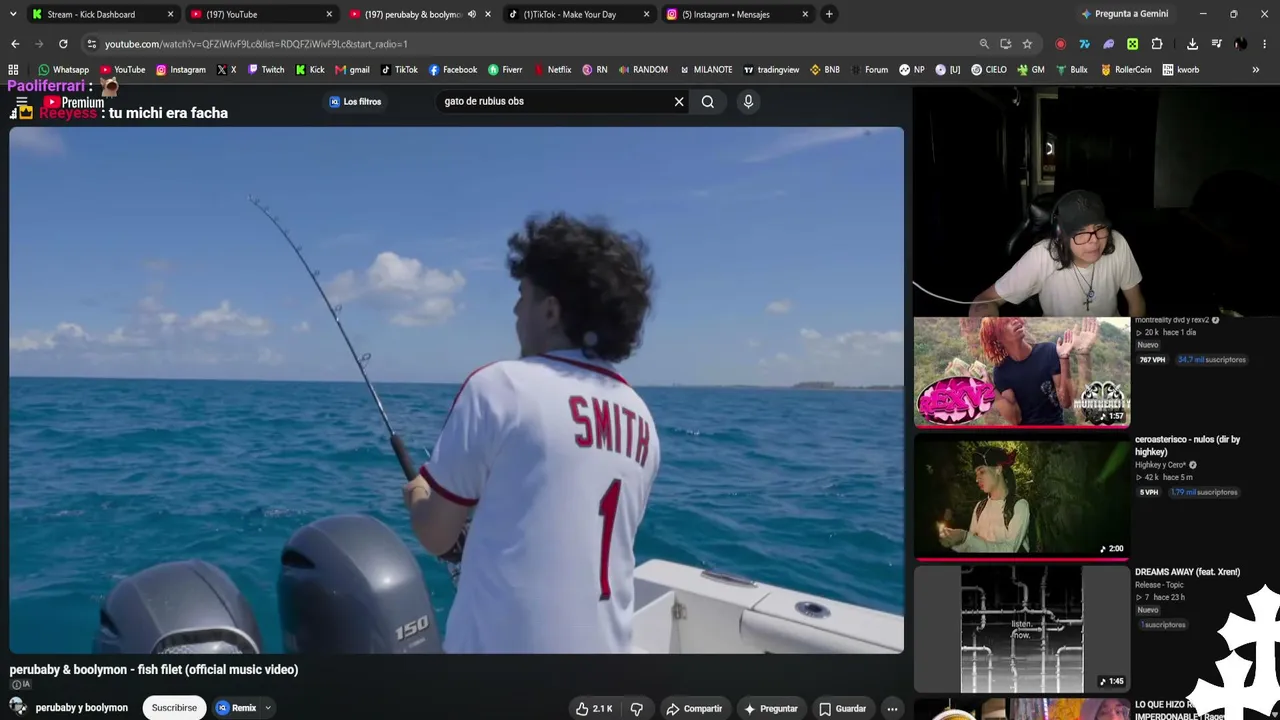Open the DREAMS AWAY video thumbnail
This screenshot has height=720, width=1280.
pyautogui.click(x=1022, y=629)
